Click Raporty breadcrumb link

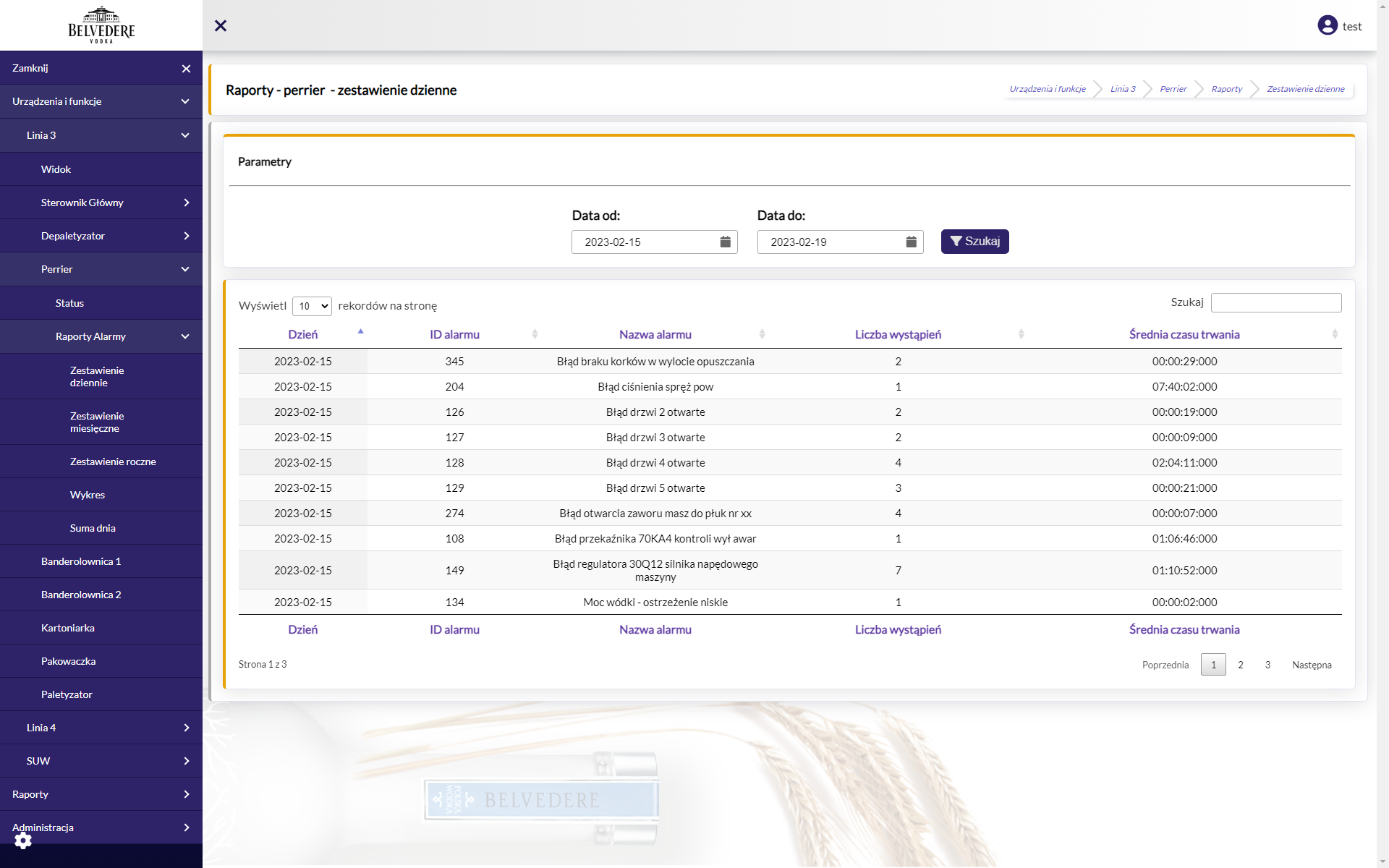click(1227, 89)
